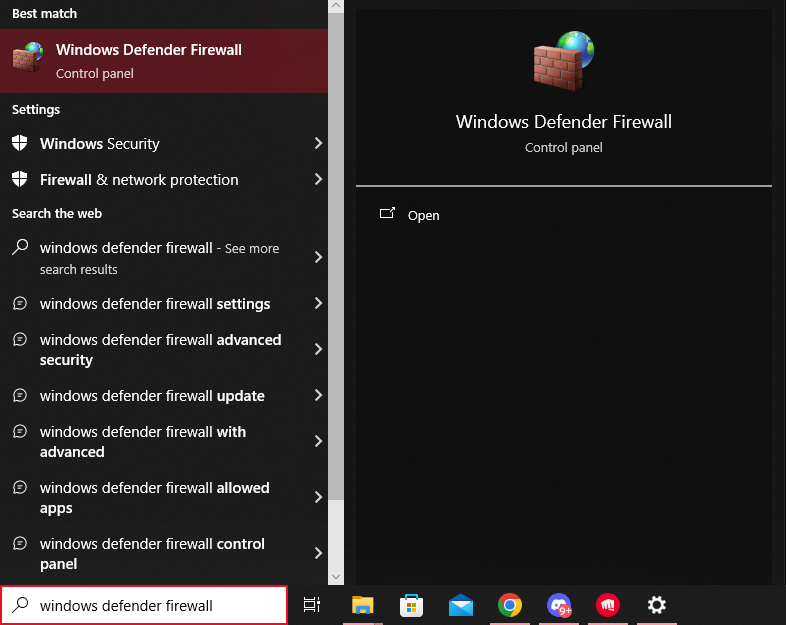The height and width of the screenshot is (625, 786).
Task: Expand the 'advanced security' suggestion chevron
Action: (318, 349)
